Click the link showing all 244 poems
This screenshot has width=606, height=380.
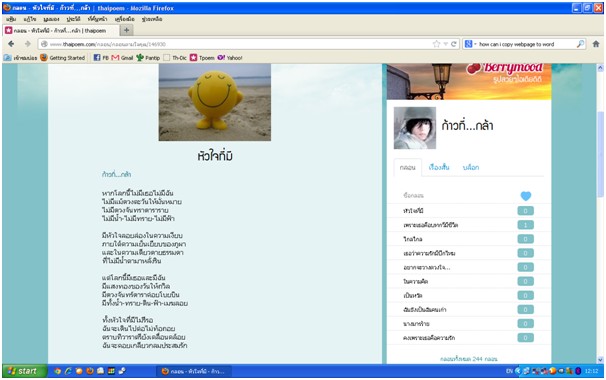pos(468,359)
